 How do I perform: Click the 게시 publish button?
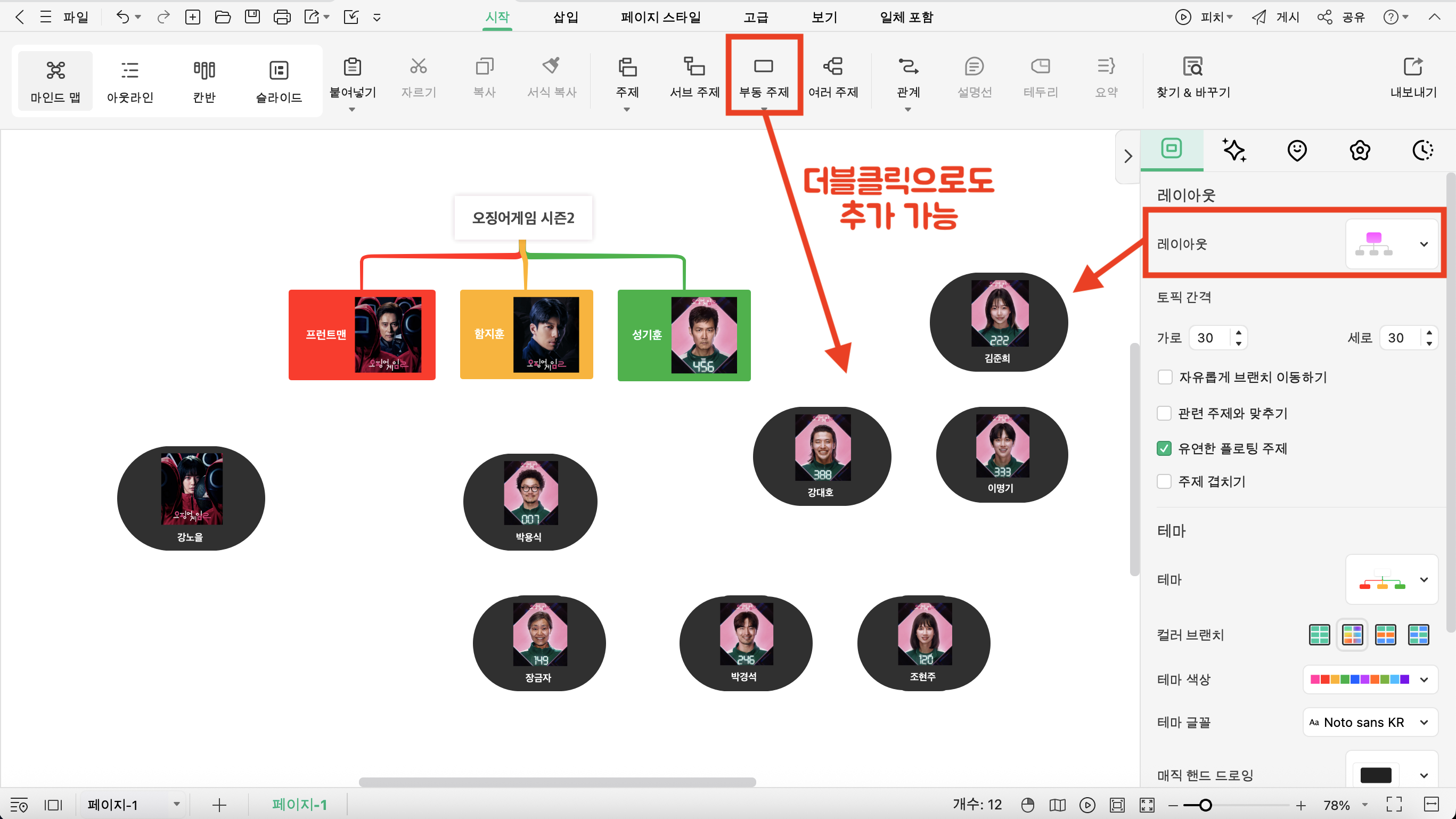coord(1275,17)
